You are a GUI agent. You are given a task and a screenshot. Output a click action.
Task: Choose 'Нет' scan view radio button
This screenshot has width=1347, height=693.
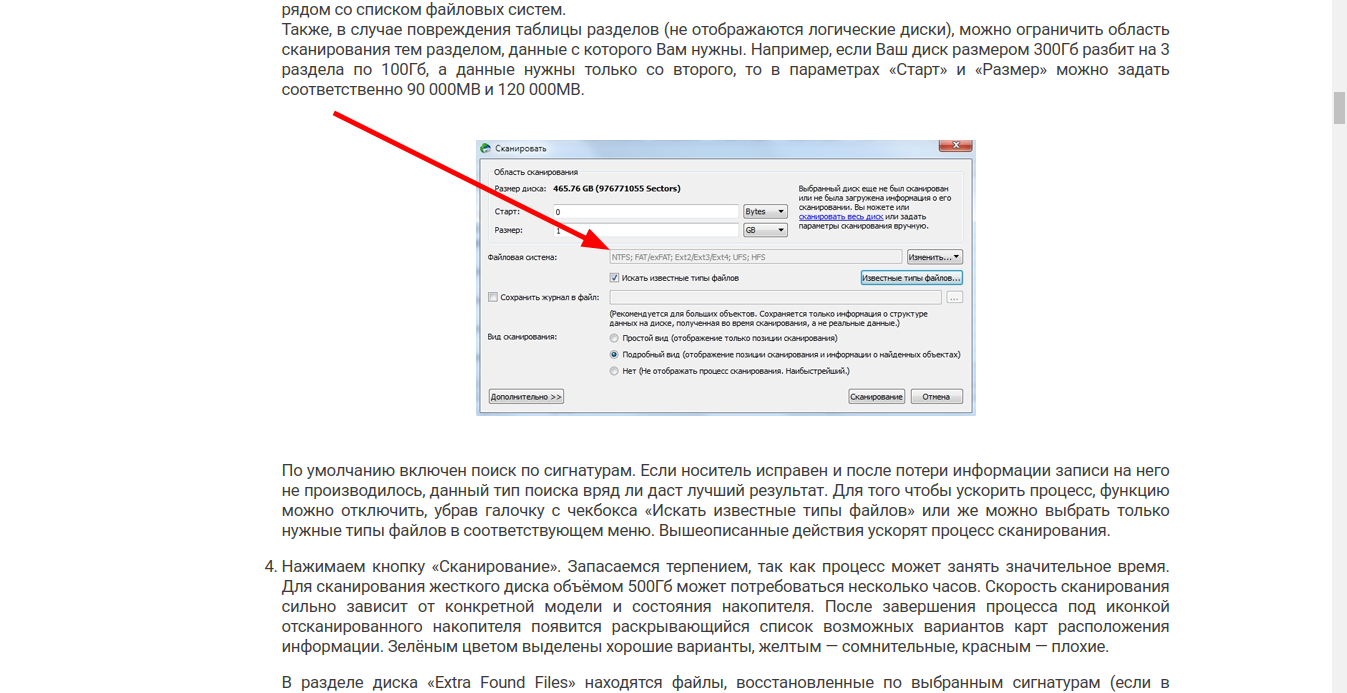(615, 371)
